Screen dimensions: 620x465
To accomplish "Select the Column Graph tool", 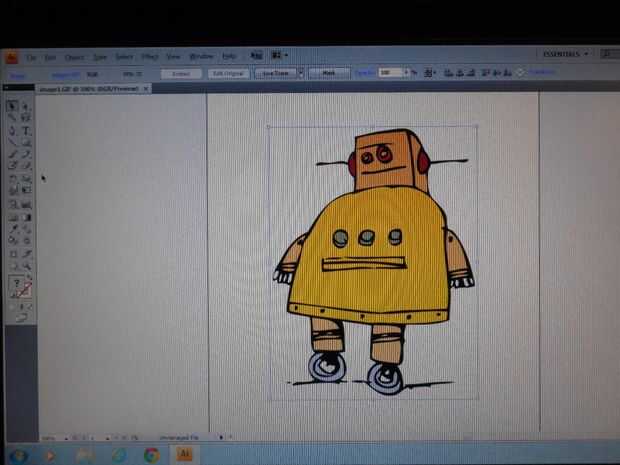I will [26, 204].
